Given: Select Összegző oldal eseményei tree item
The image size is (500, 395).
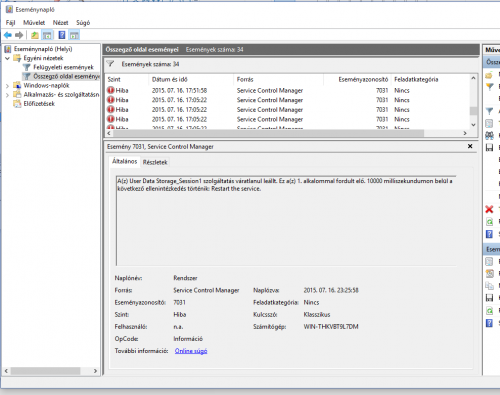Looking at the screenshot, I should [66, 76].
